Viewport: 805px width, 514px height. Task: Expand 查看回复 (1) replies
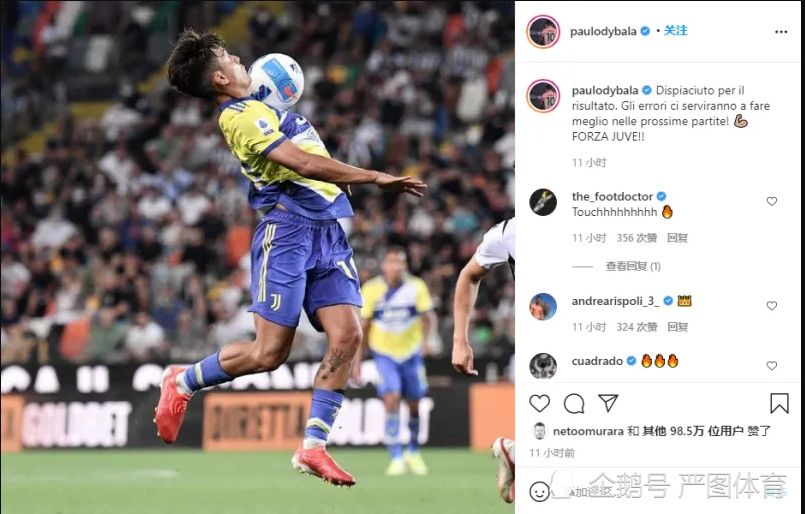pos(633,266)
